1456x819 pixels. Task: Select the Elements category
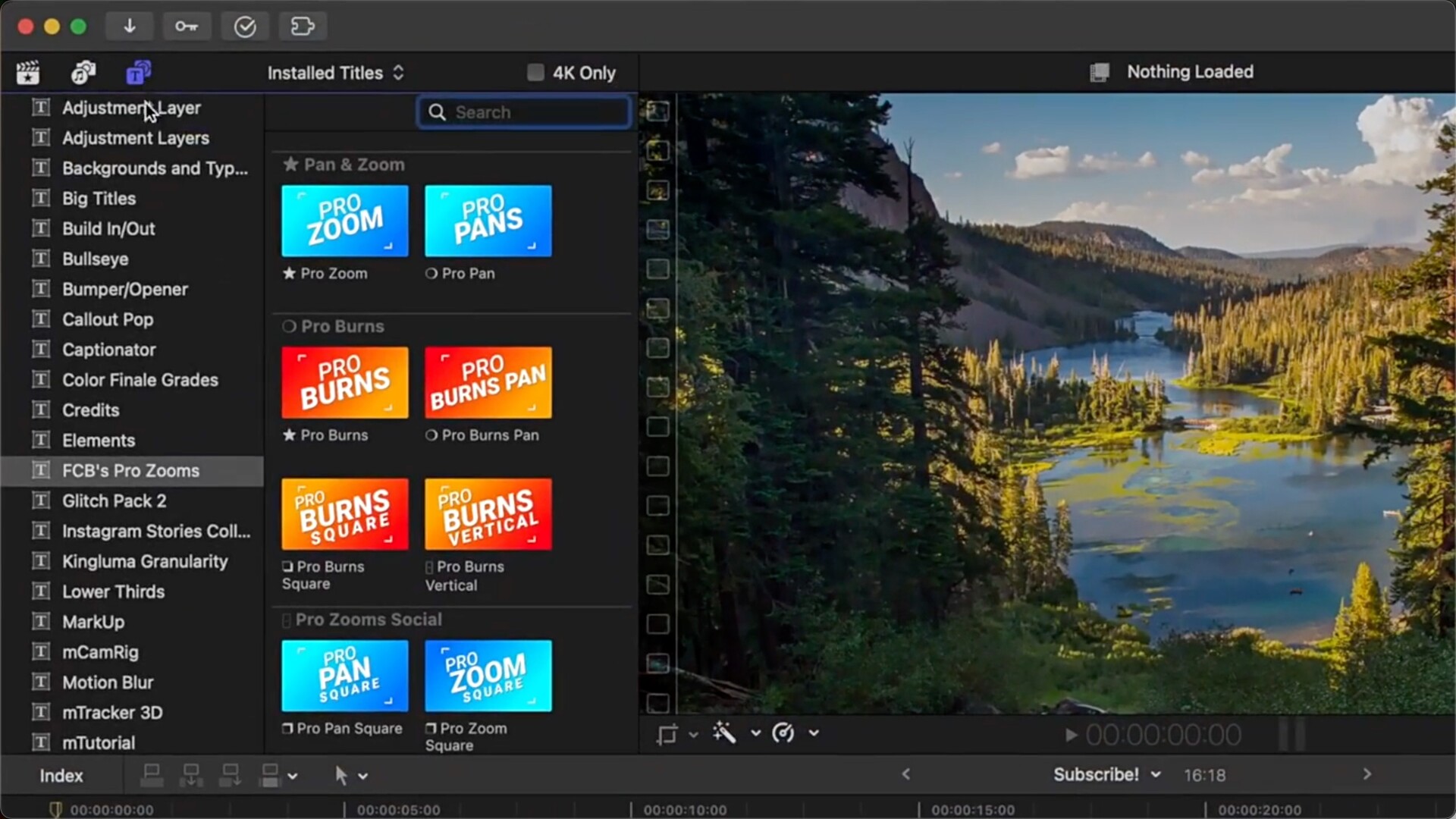tap(133, 441)
